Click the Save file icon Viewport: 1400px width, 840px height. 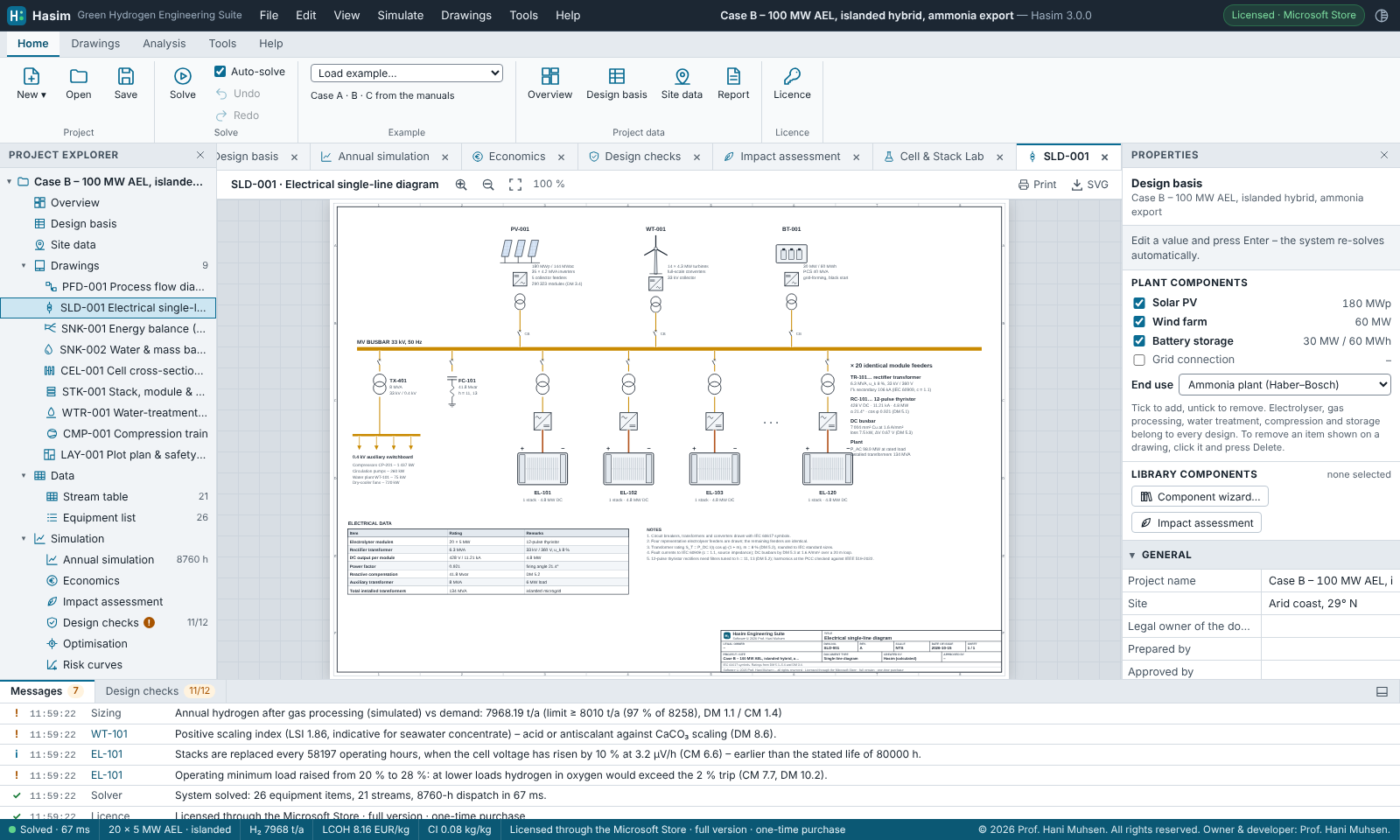(126, 77)
